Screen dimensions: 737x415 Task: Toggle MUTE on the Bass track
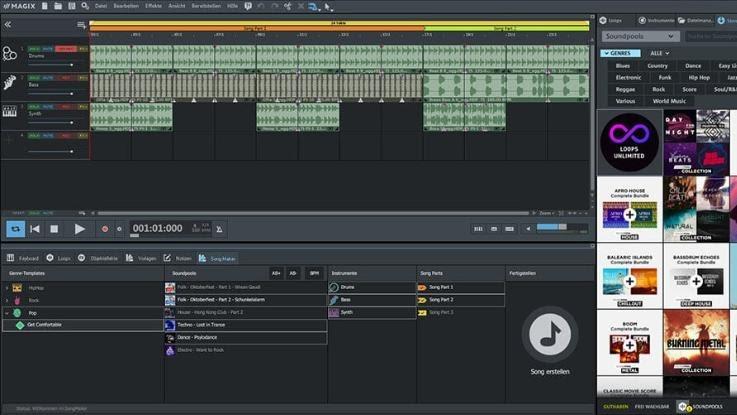pyautogui.click(x=47, y=78)
